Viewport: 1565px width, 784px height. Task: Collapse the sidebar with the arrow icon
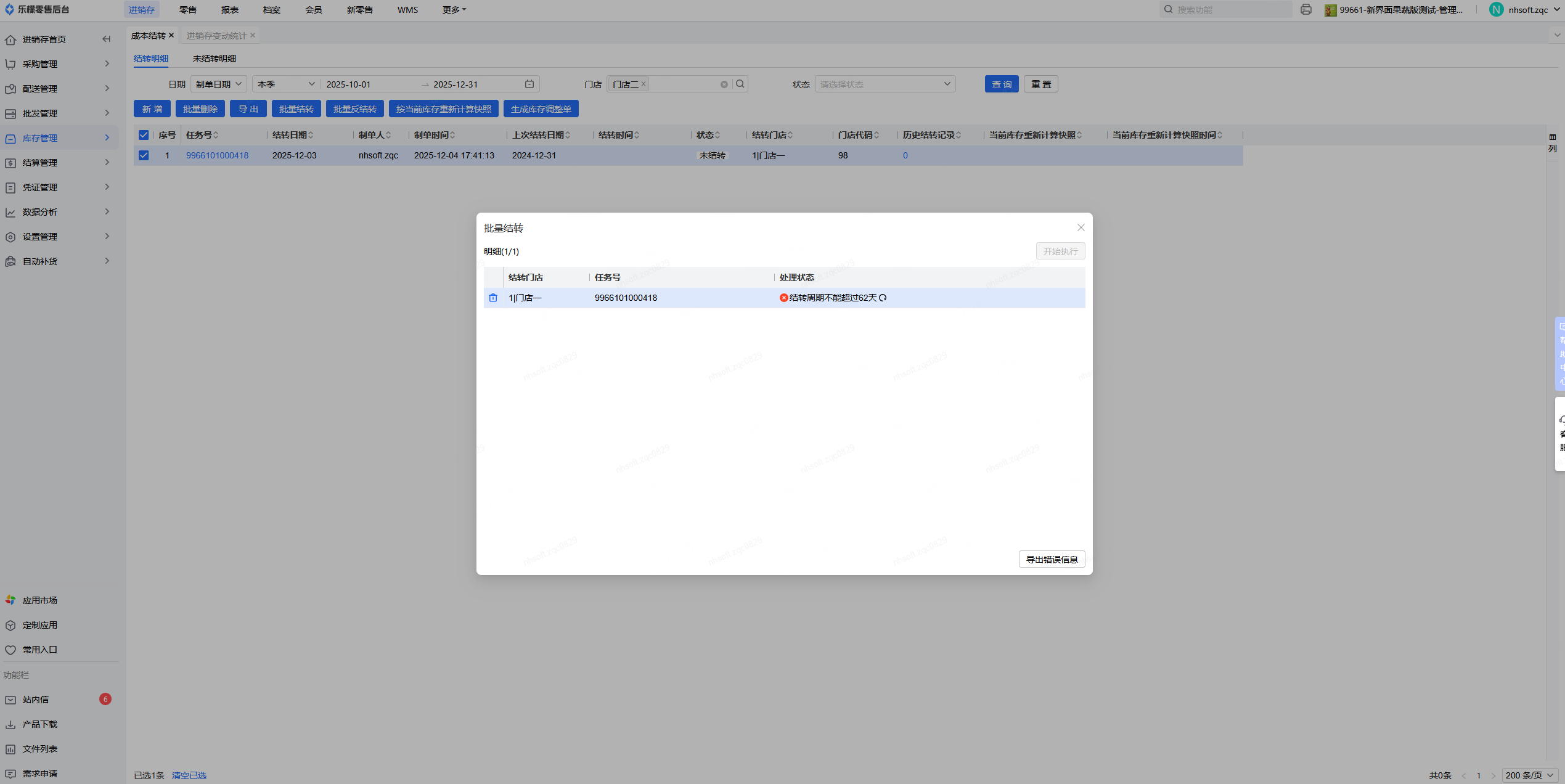pyautogui.click(x=106, y=39)
